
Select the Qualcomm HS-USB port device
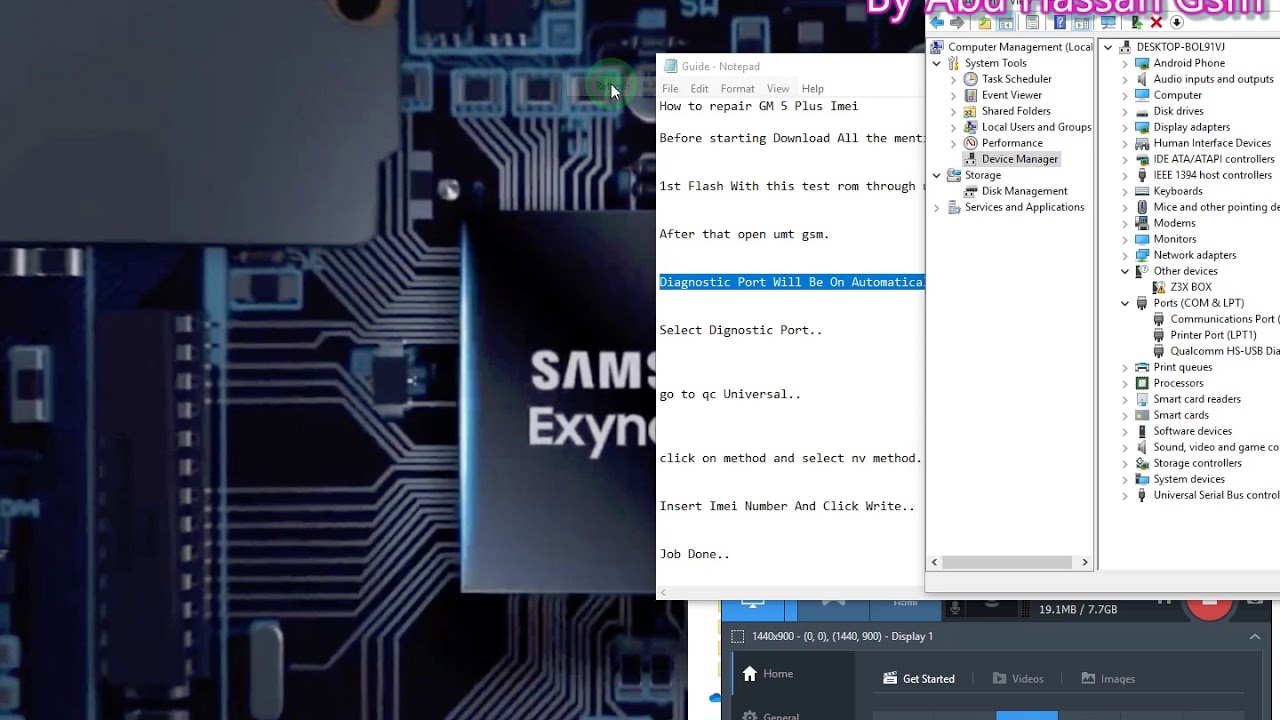[x=1215, y=351]
